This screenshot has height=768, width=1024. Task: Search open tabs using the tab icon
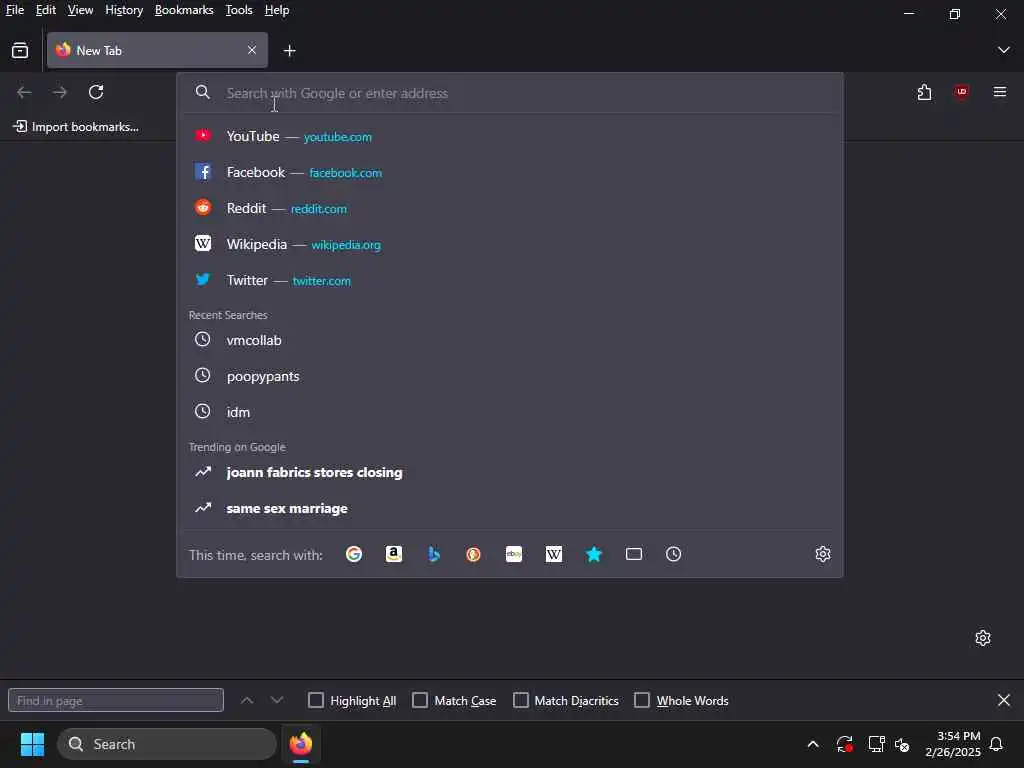click(633, 554)
